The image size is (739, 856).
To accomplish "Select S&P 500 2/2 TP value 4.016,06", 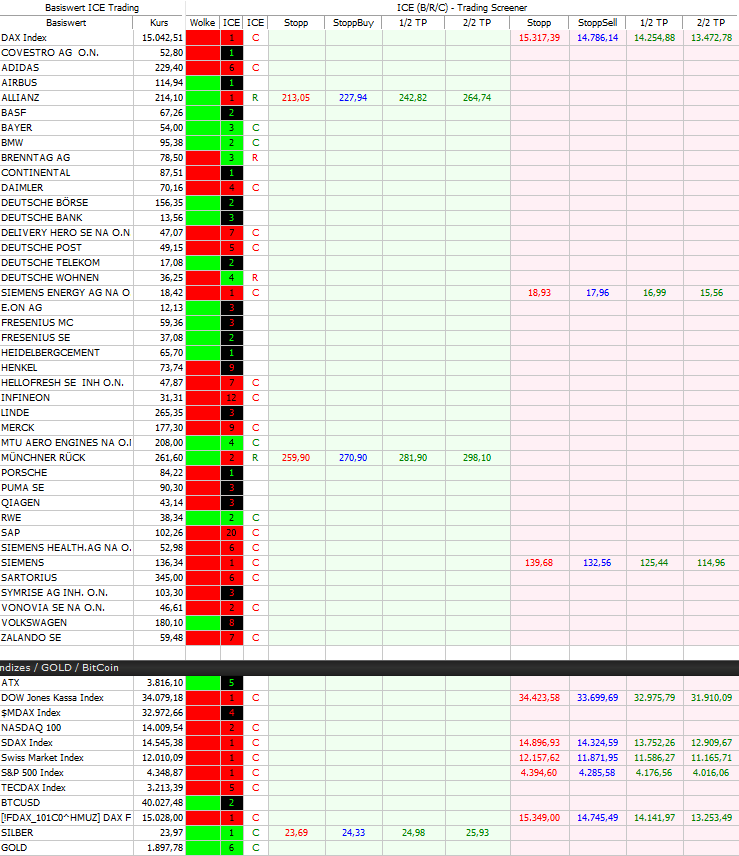I will tap(711, 773).
